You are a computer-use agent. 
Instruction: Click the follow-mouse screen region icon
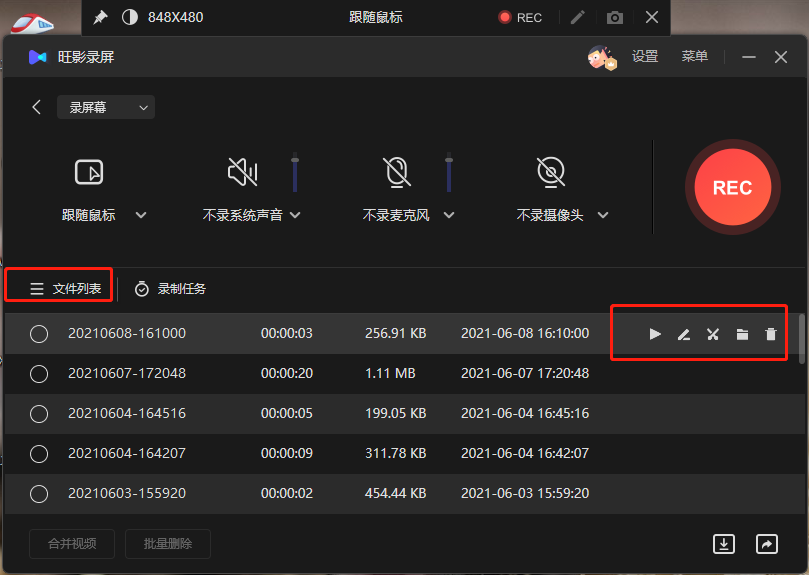(89, 172)
